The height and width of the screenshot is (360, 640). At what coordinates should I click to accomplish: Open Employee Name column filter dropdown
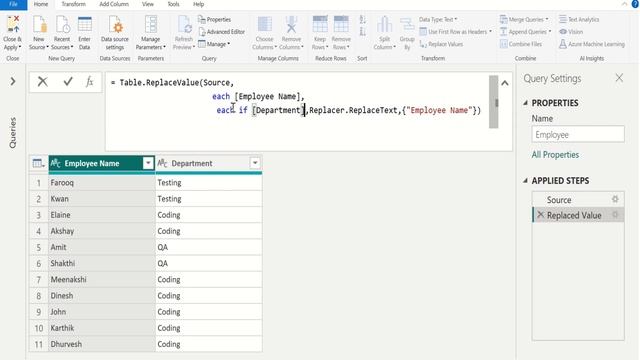coord(148,163)
